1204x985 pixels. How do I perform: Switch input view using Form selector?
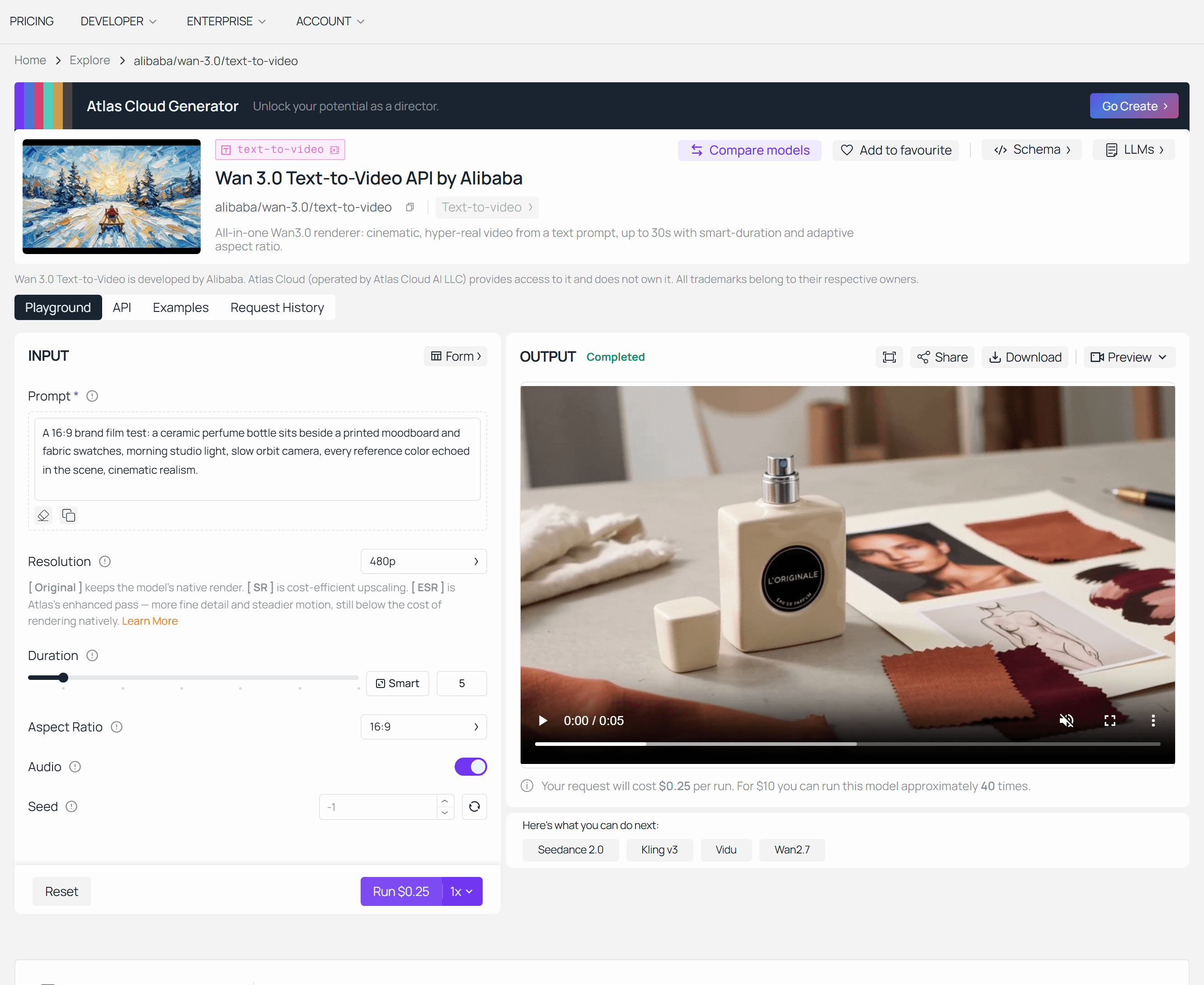point(456,356)
